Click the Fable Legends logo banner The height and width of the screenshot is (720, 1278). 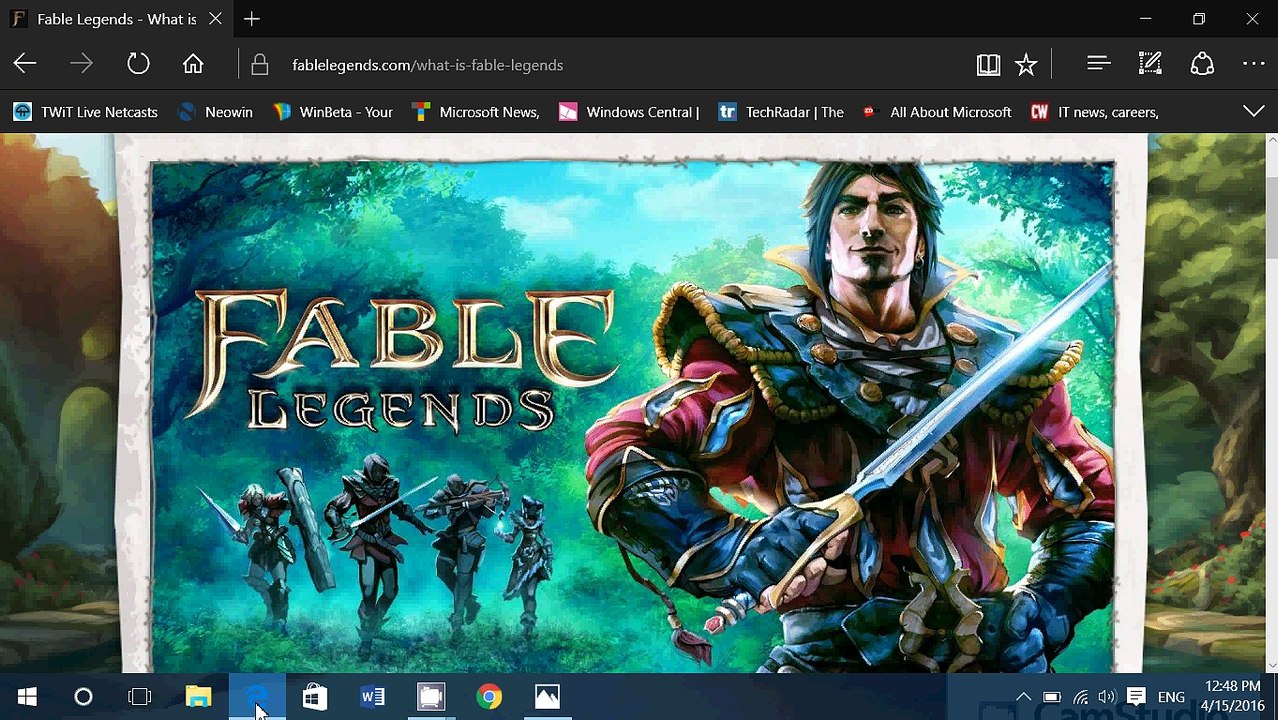pos(405,360)
